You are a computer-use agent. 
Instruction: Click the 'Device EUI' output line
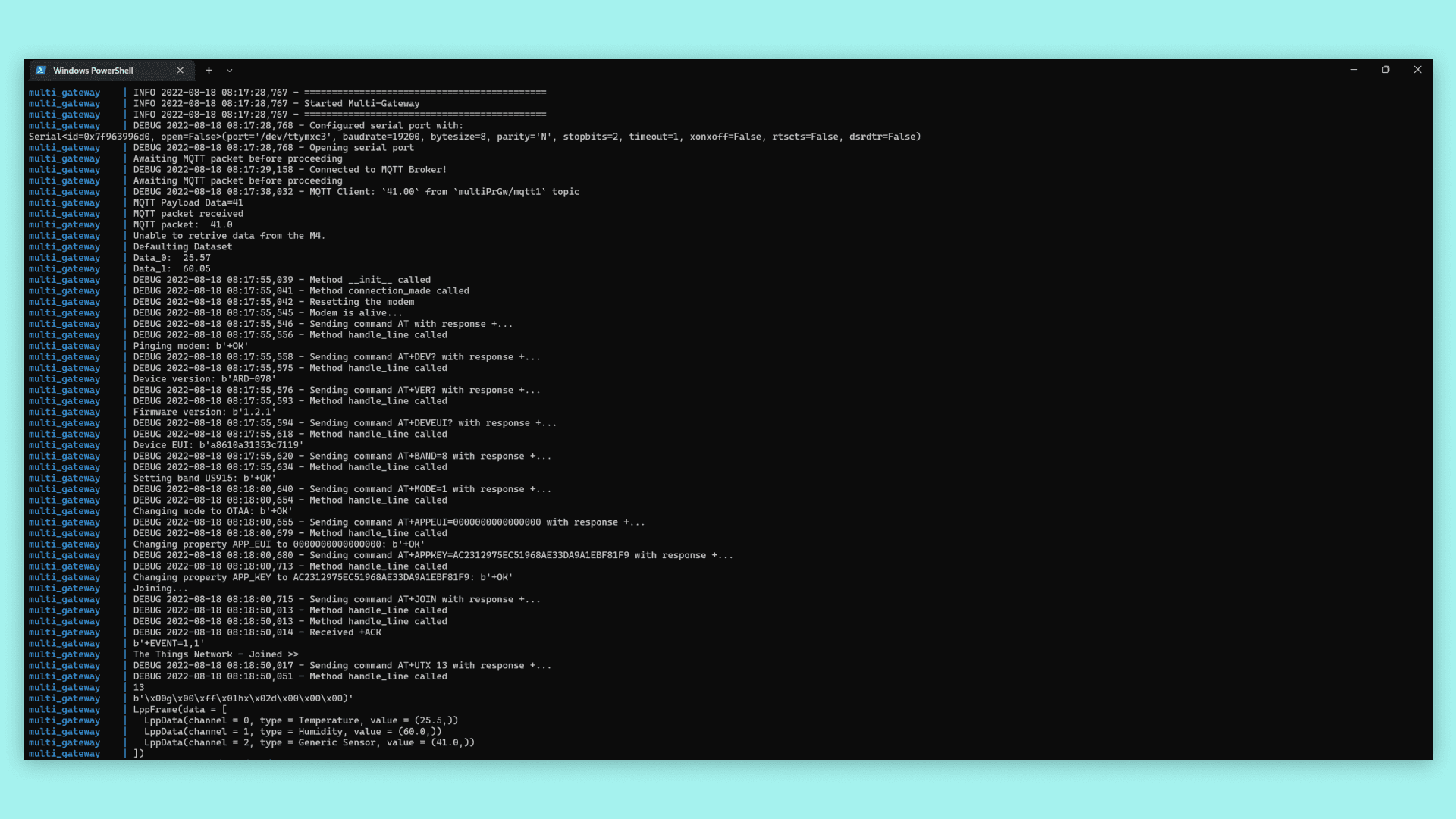pos(218,445)
